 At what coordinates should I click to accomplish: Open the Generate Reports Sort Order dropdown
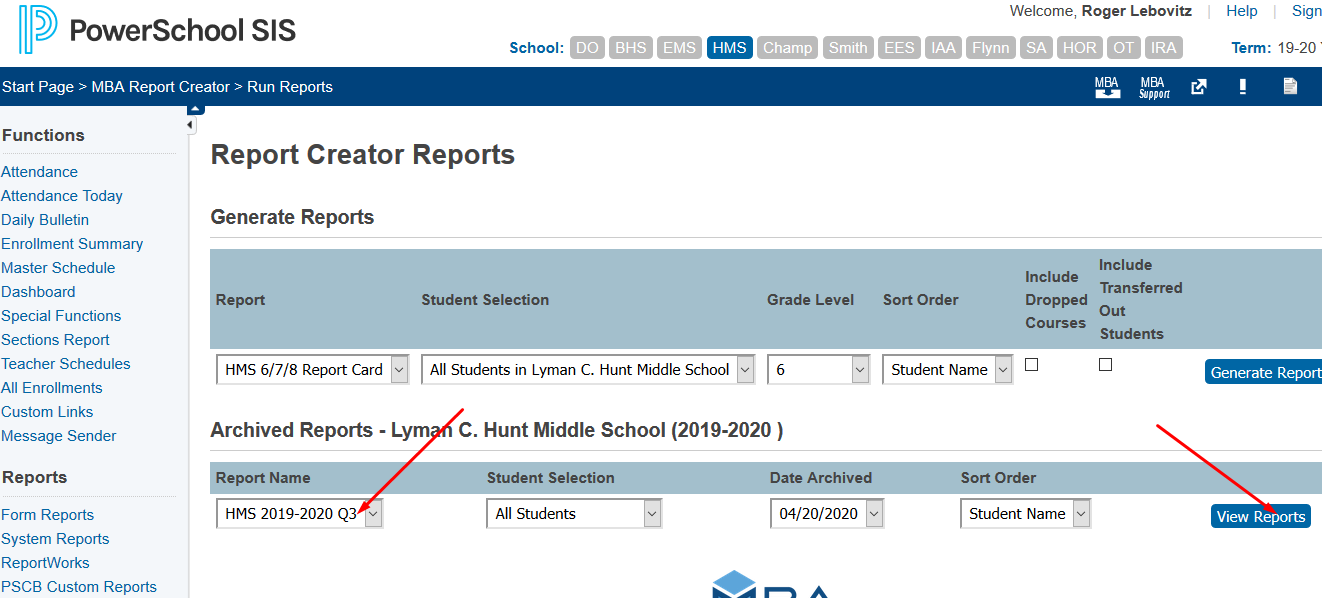click(948, 370)
